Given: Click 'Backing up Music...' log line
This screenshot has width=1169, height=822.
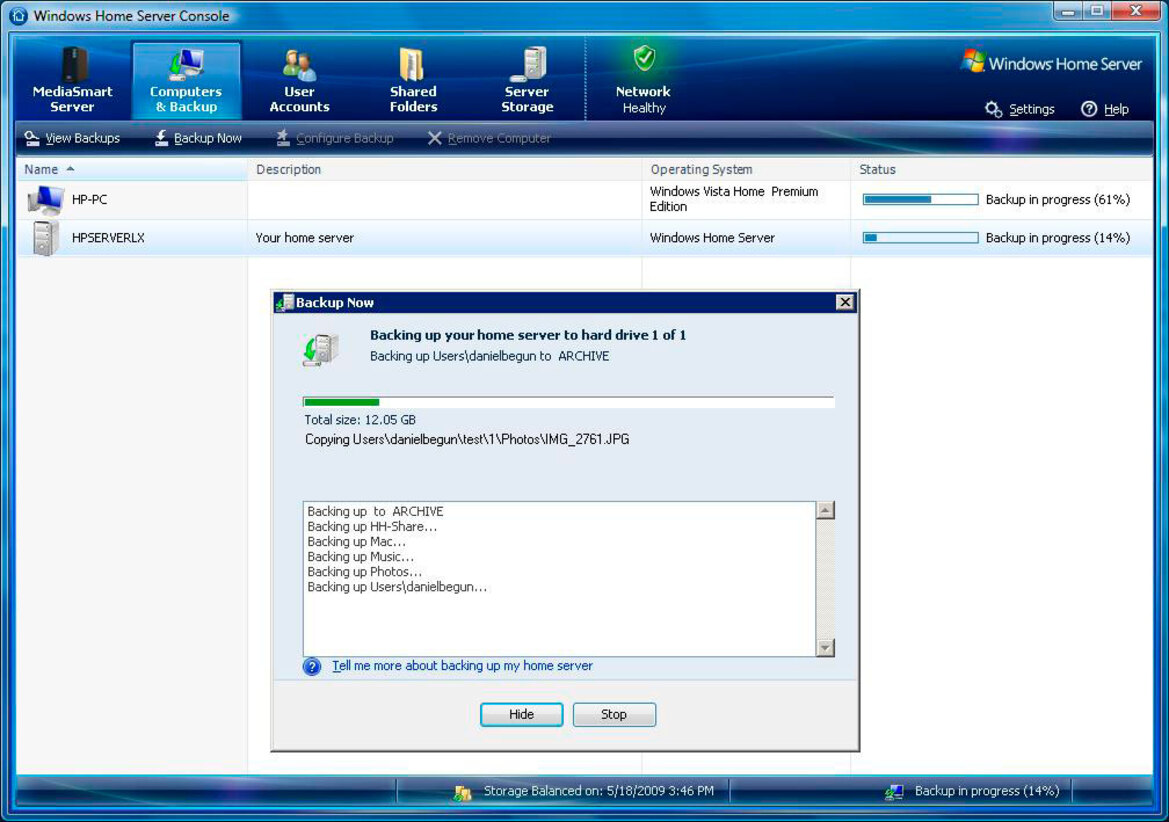Looking at the screenshot, I should point(360,557).
